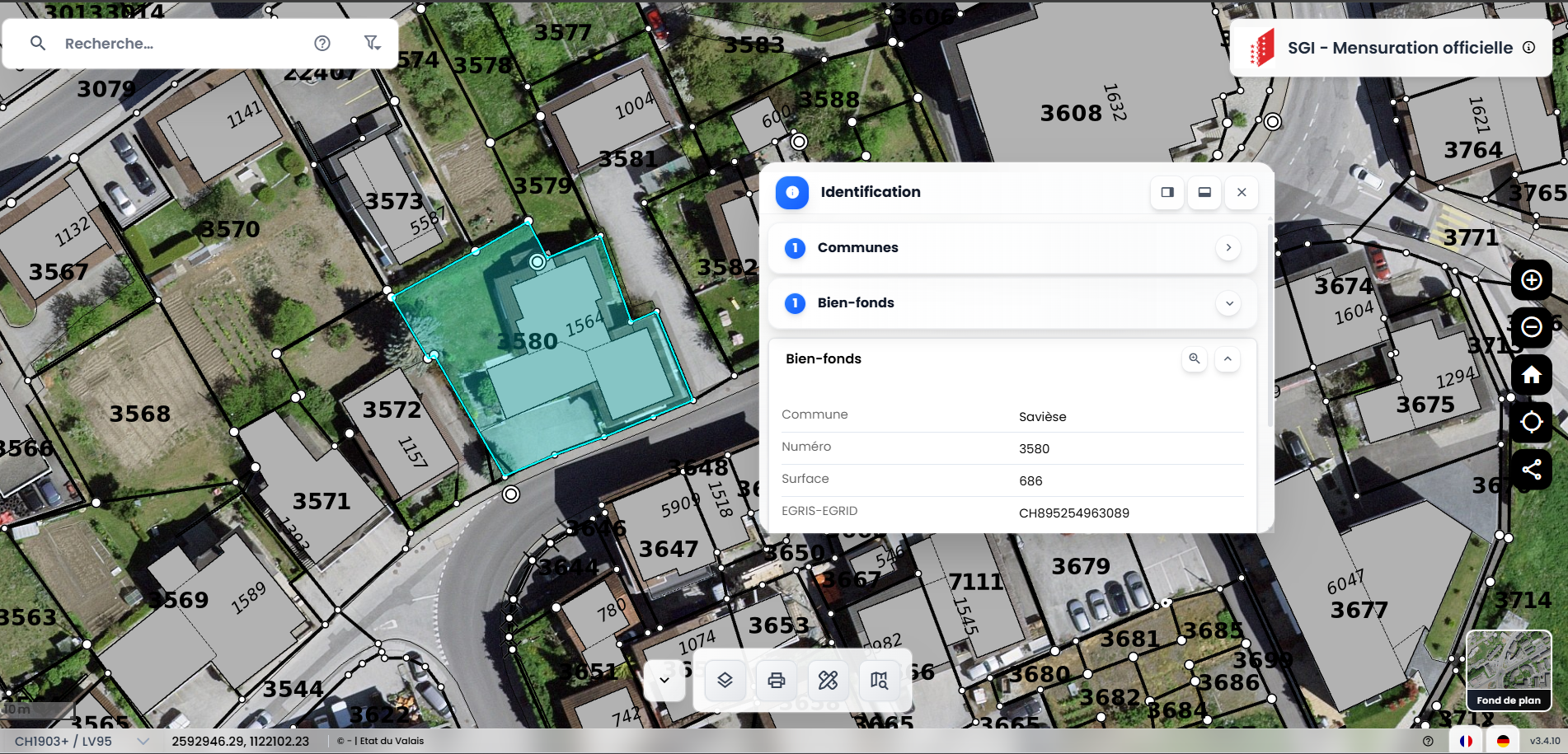1568x754 pixels.
Task: Open the search filter icon
Action: (x=373, y=43)
